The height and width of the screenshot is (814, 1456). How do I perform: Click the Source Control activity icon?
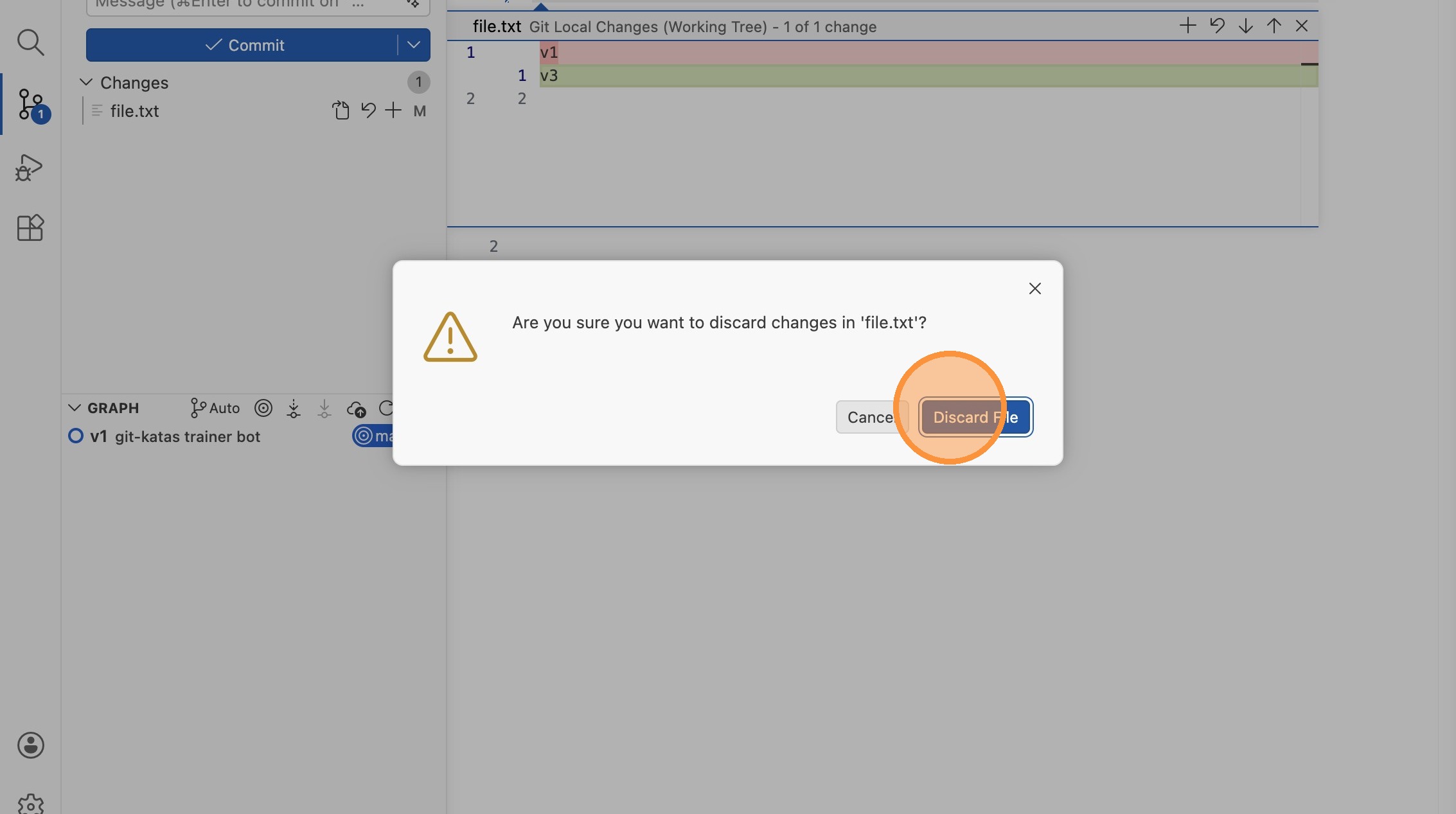point(30,104)
